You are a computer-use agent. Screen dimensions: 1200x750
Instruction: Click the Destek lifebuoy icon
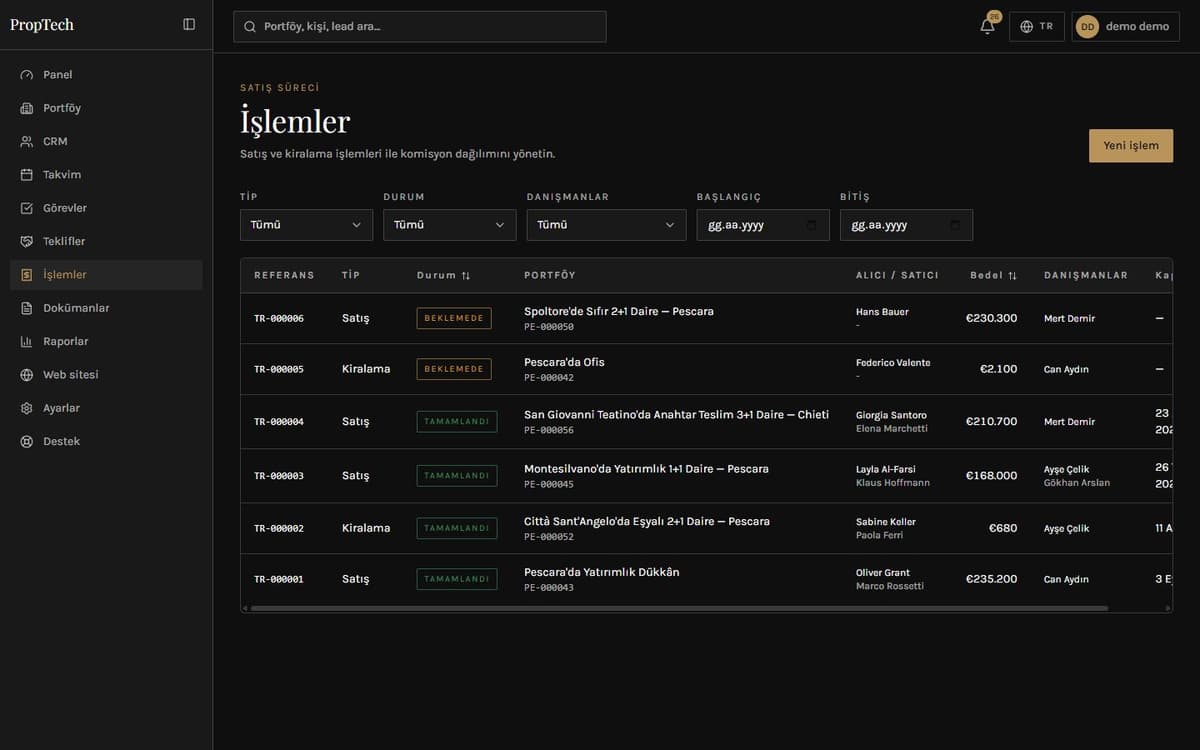pos(27,442)
